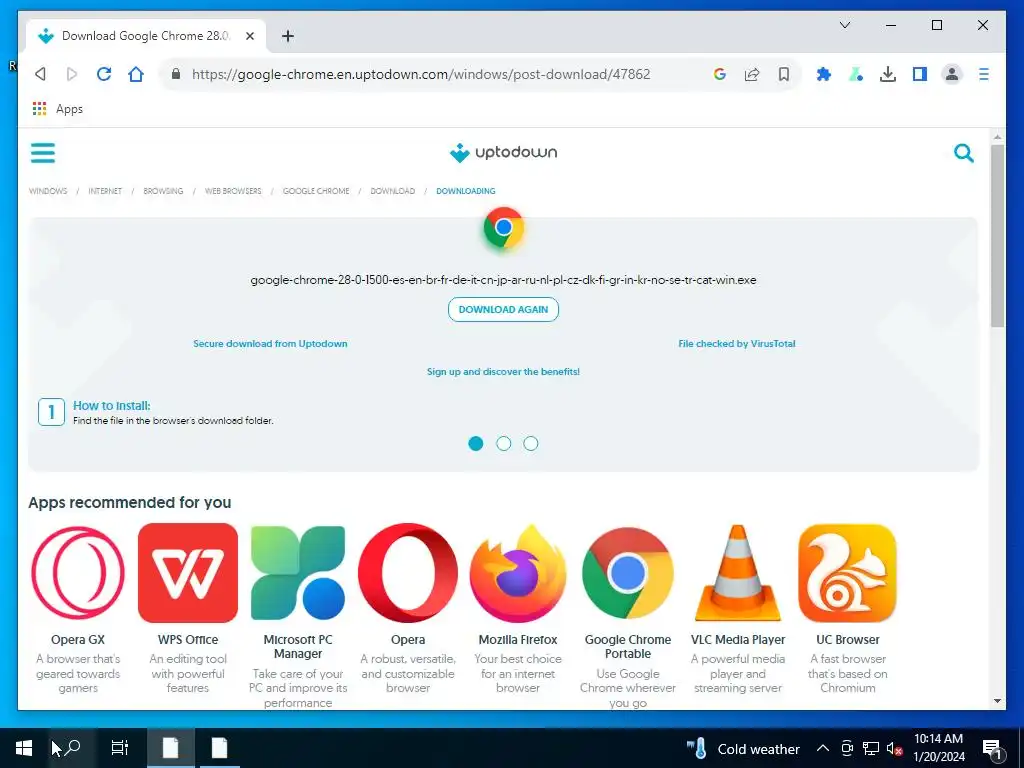Open the Opera app icon

[x=408, y=573]
